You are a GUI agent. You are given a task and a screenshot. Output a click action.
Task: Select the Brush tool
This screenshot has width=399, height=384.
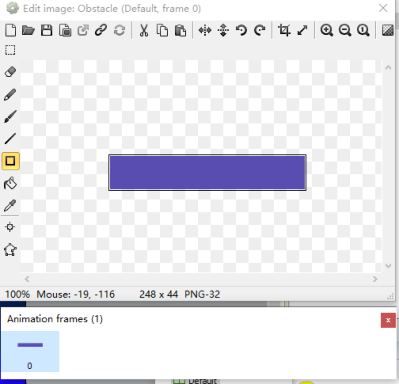coord(10,117)
